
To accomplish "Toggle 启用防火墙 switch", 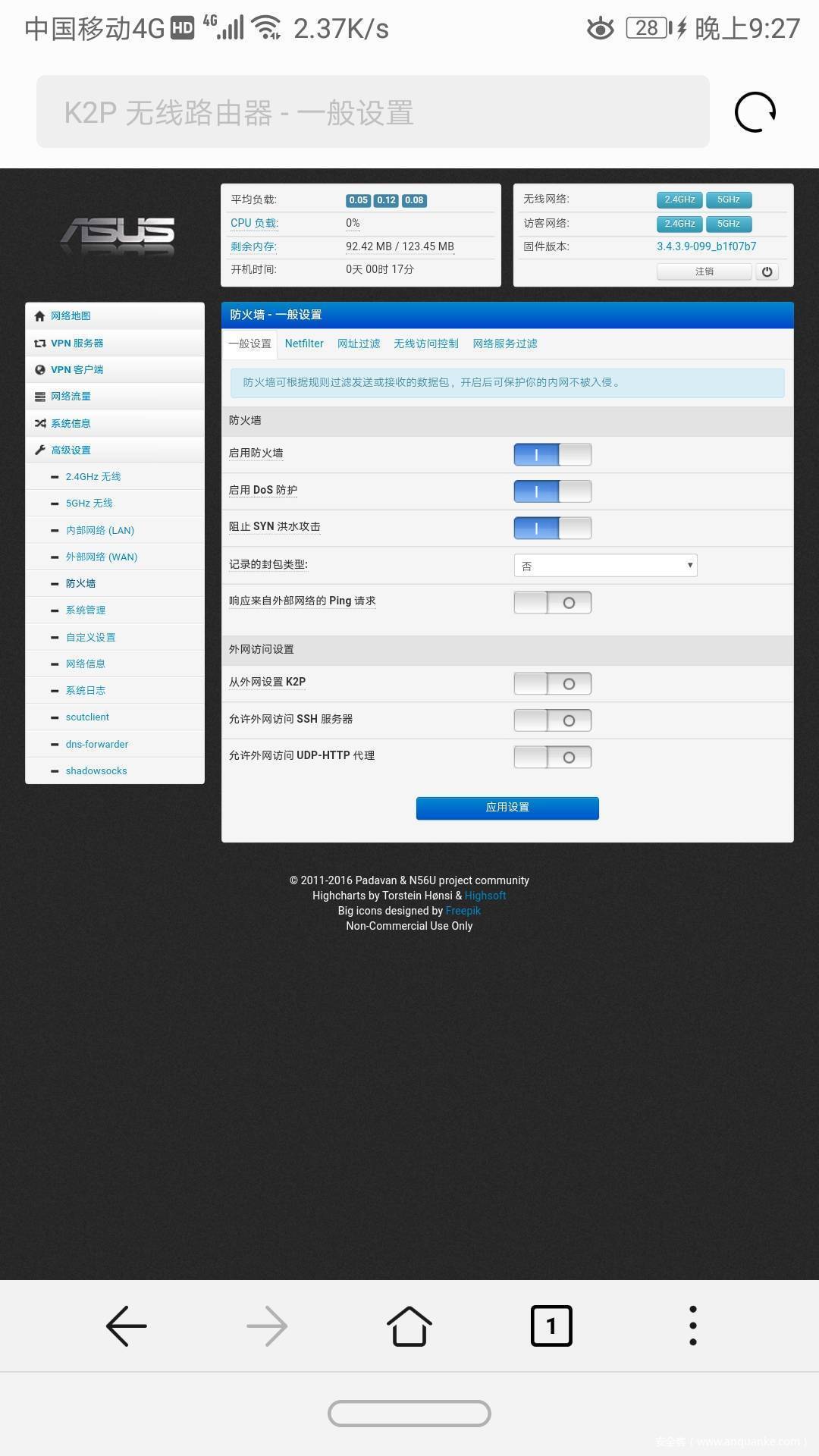I will pyautogui.click(x=553, y=454).
